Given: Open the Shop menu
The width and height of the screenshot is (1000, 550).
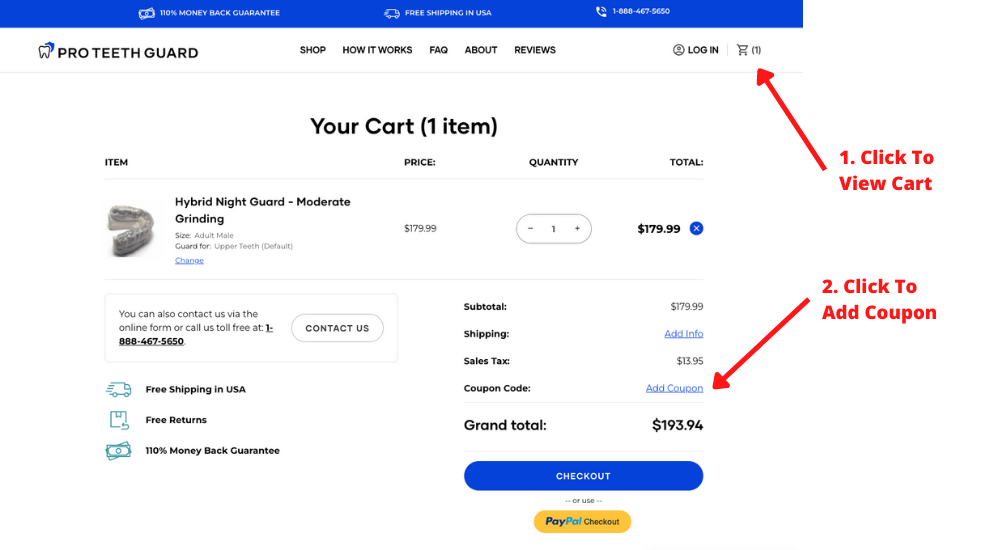Looking at the screenshot, I should tap(313, 50).
